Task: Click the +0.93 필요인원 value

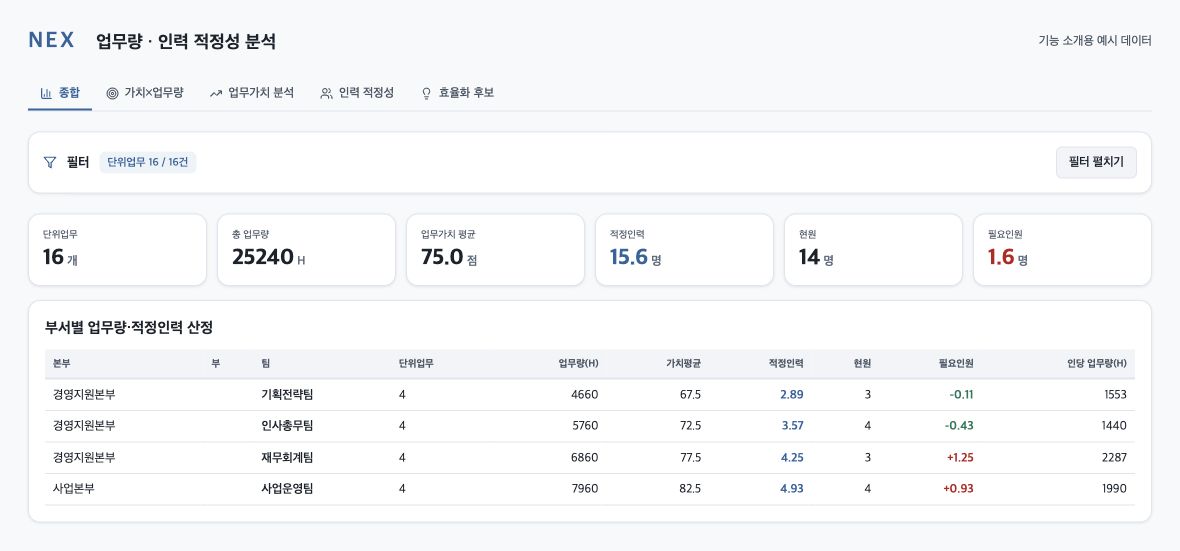Action: click(x=958, y=489)
